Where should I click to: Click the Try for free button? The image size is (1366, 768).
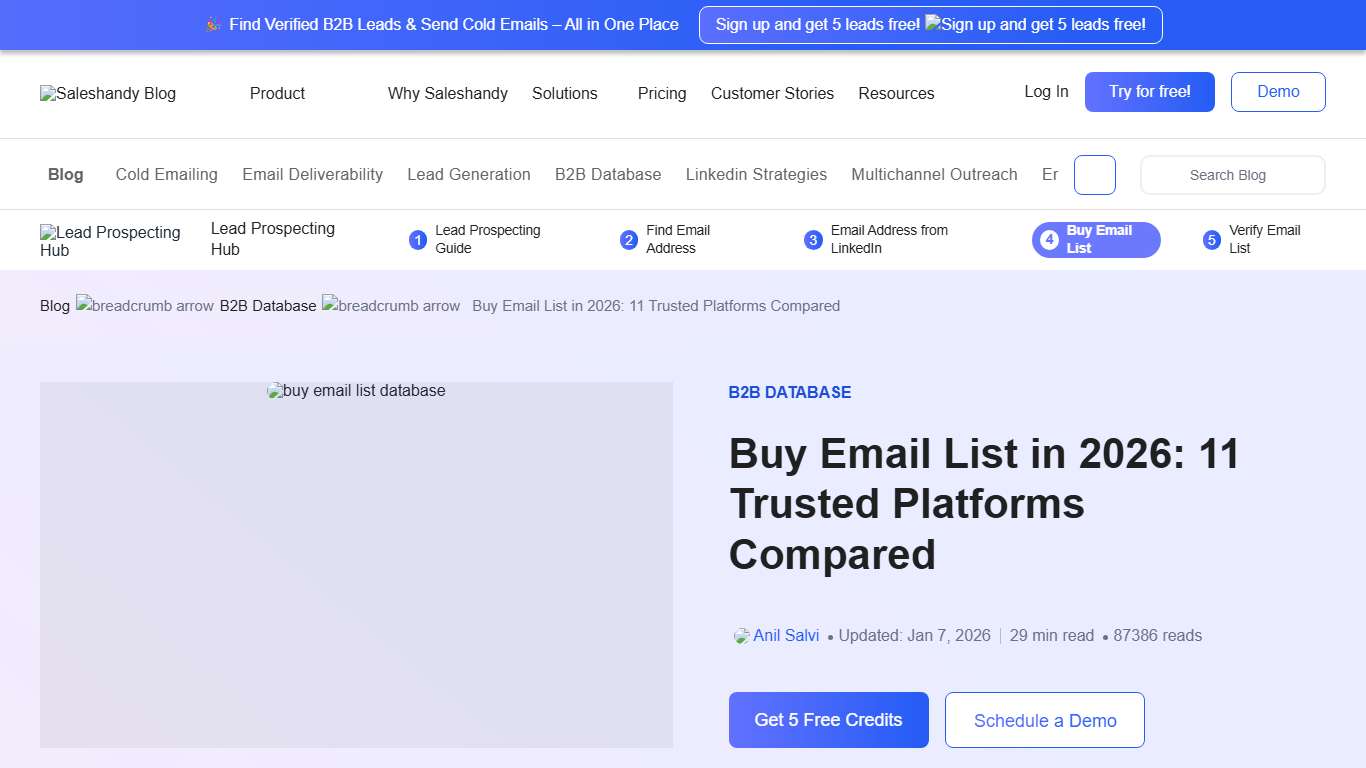tap(1149, 92)
